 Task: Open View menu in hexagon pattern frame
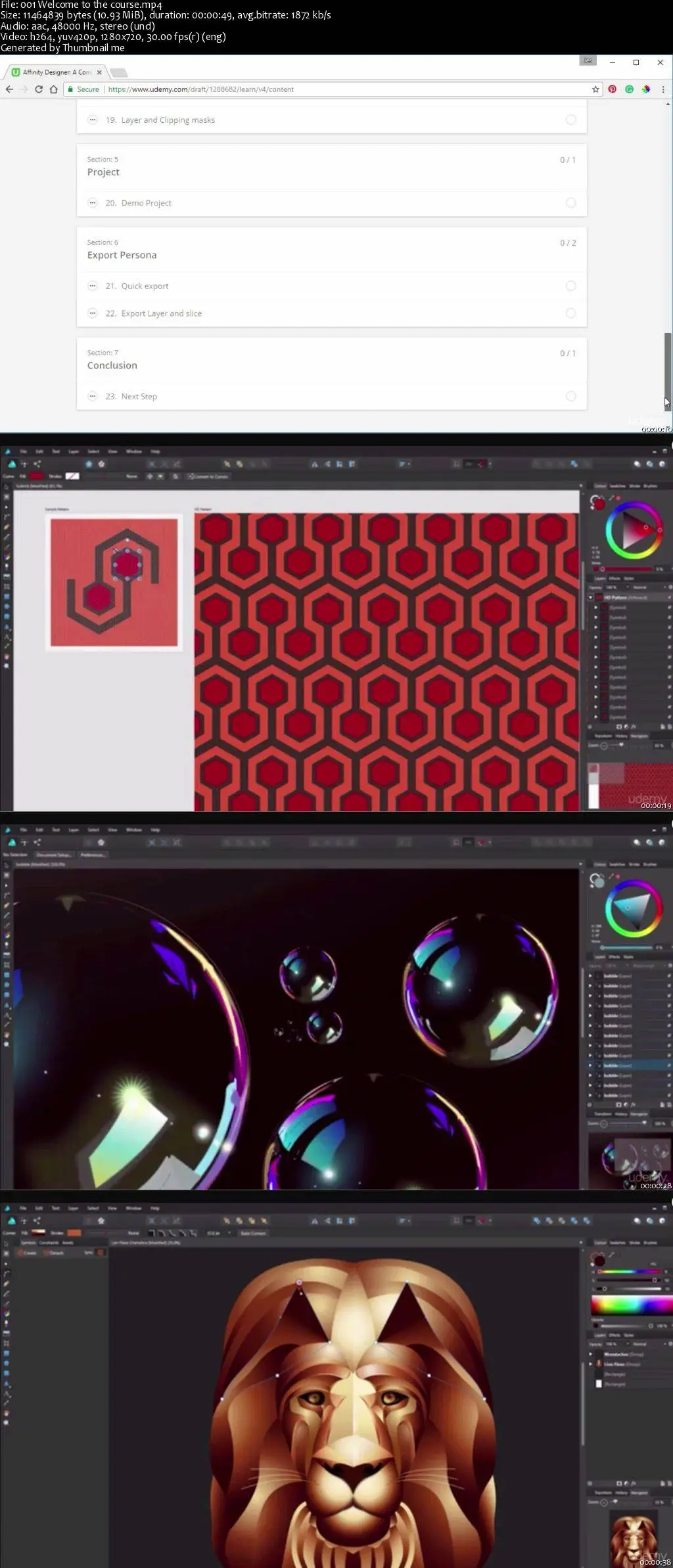[x=112, y=451]
